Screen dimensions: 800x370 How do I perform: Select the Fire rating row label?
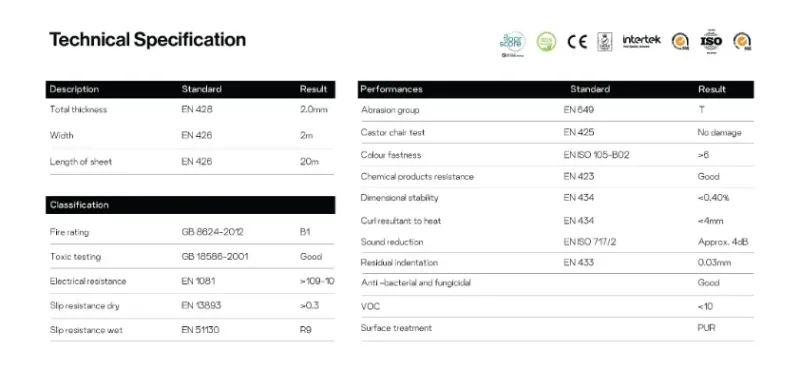69,232
